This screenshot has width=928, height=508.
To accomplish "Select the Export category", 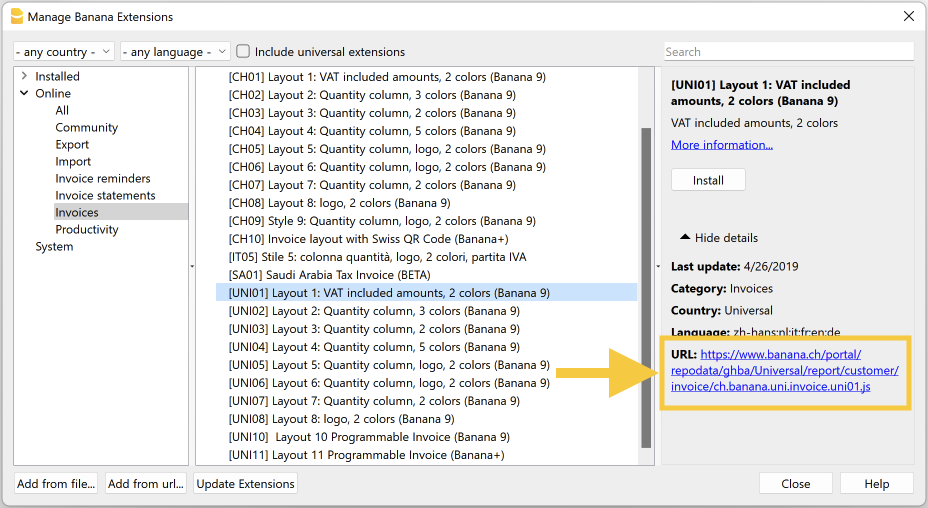I will 72,144.
